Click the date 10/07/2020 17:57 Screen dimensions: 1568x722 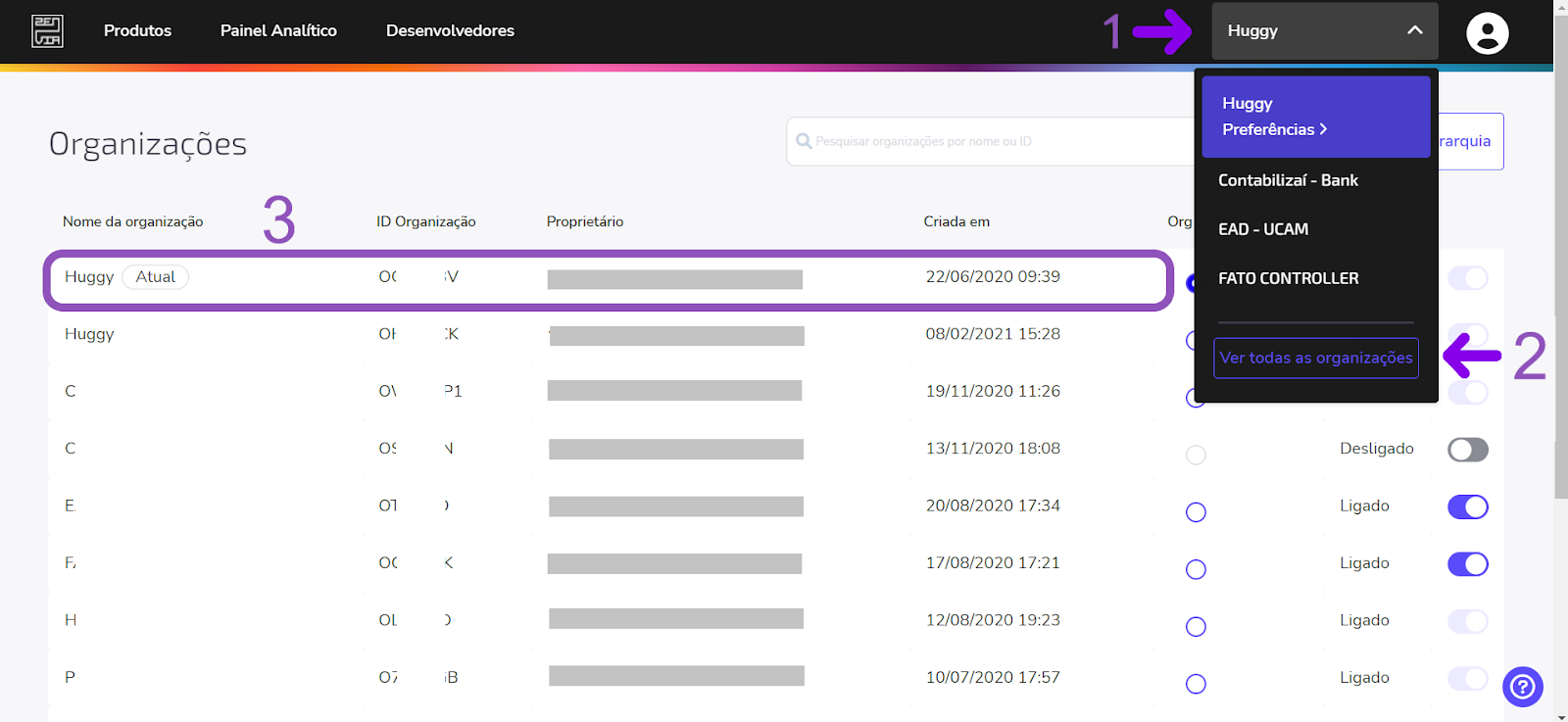click(993, 677)
